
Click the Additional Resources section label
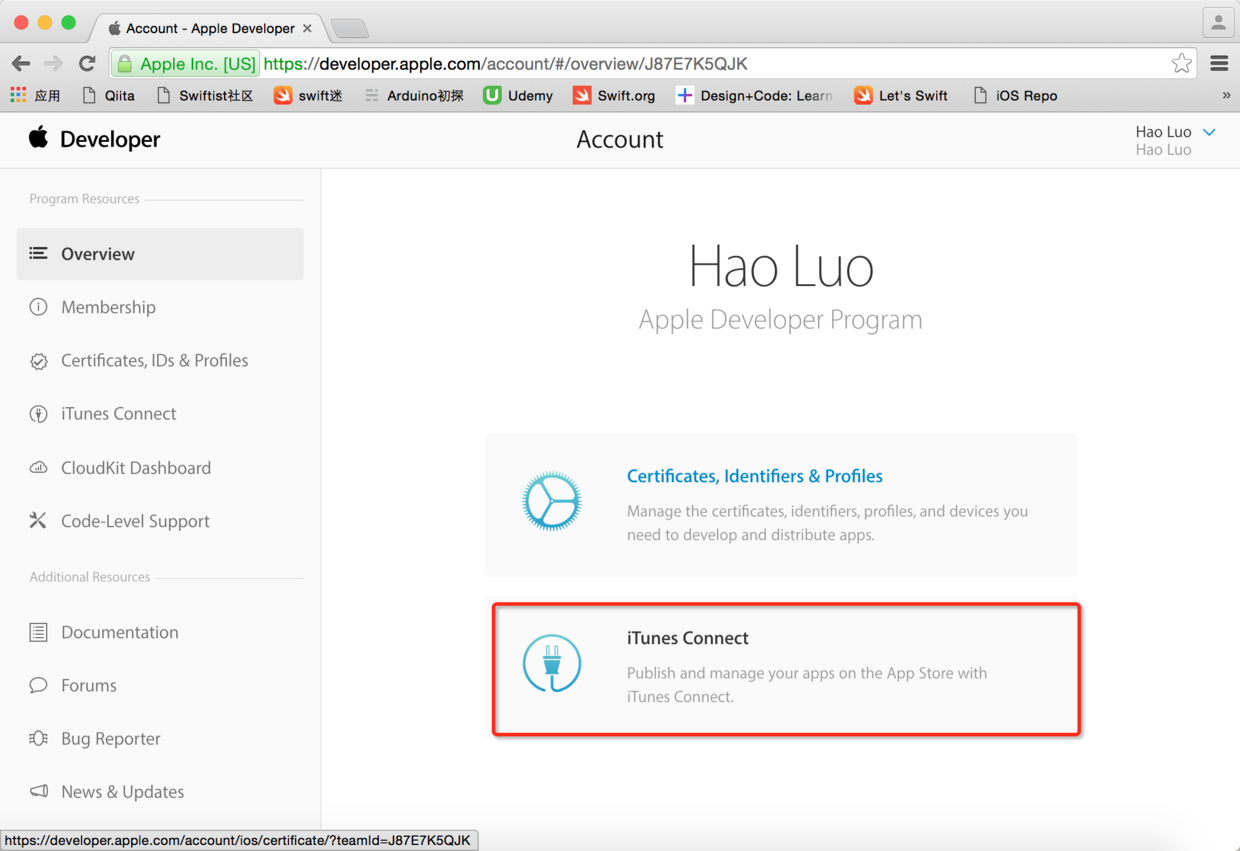point(90,577)
